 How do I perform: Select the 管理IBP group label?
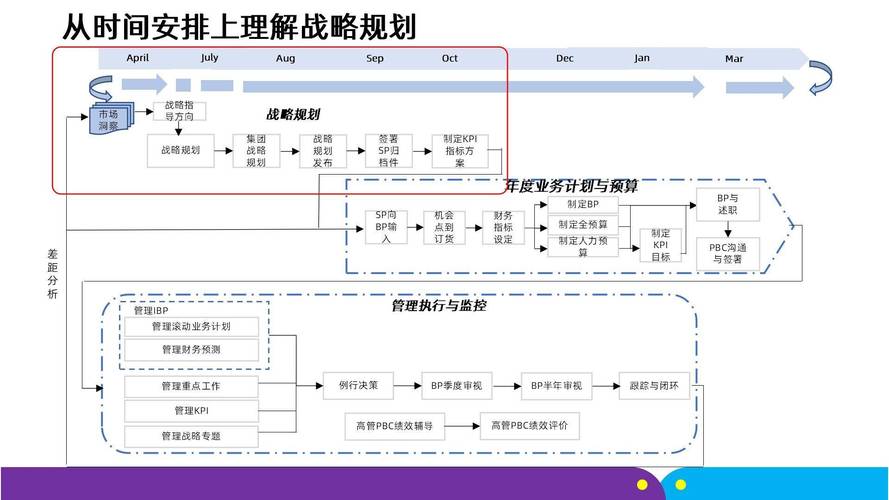tap(151, 311)
